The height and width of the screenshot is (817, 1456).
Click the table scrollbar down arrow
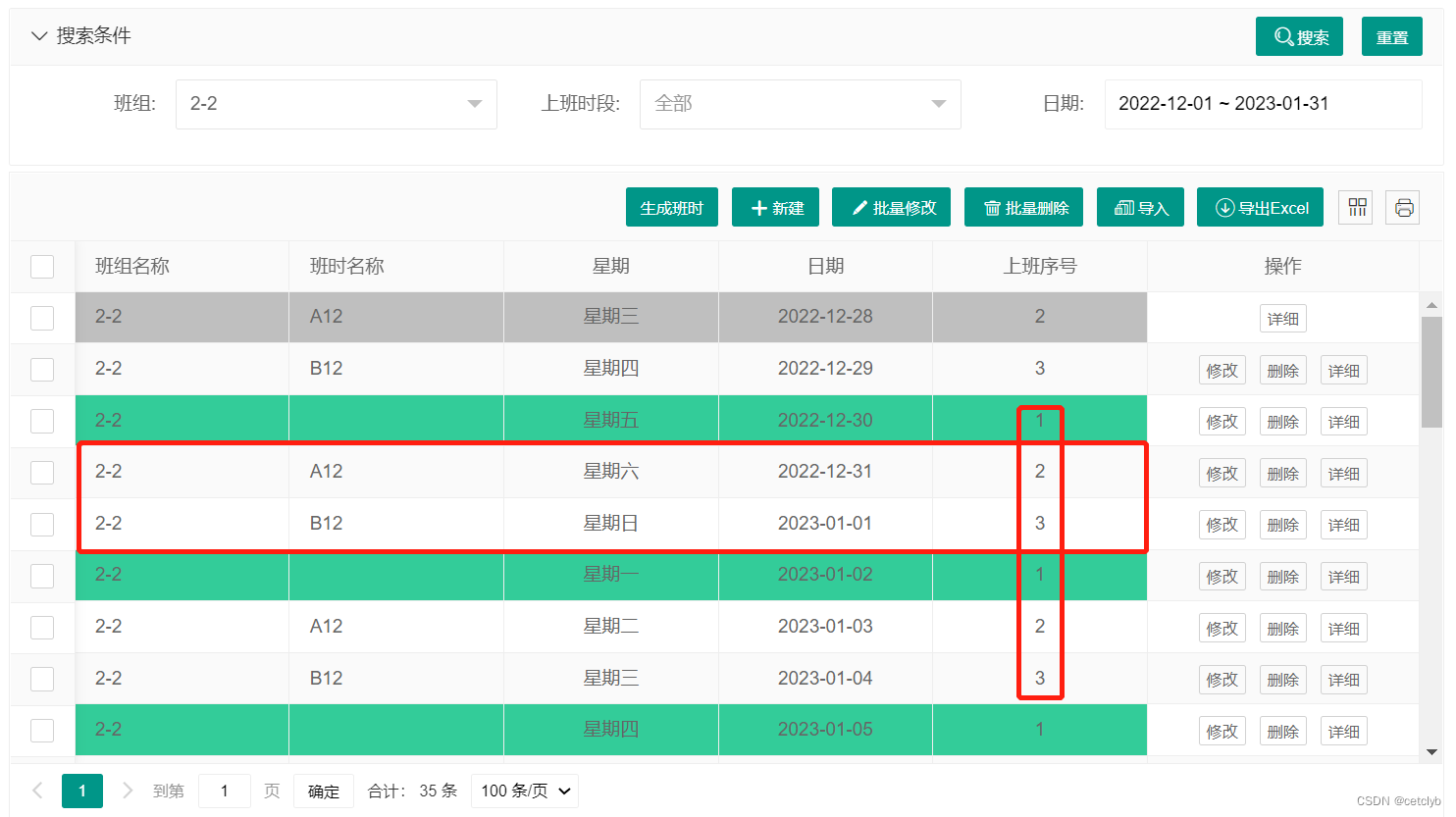[1431, 752]
